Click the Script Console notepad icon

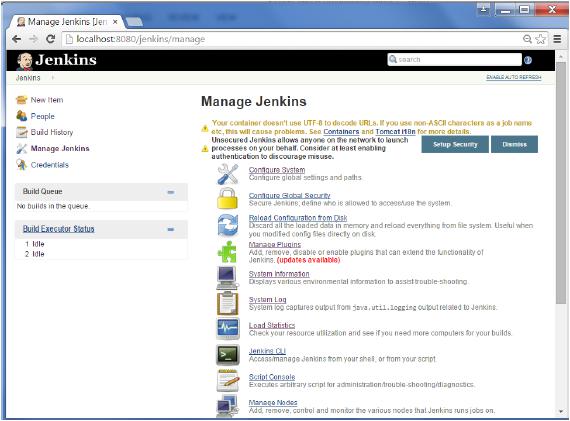[228, 380]
